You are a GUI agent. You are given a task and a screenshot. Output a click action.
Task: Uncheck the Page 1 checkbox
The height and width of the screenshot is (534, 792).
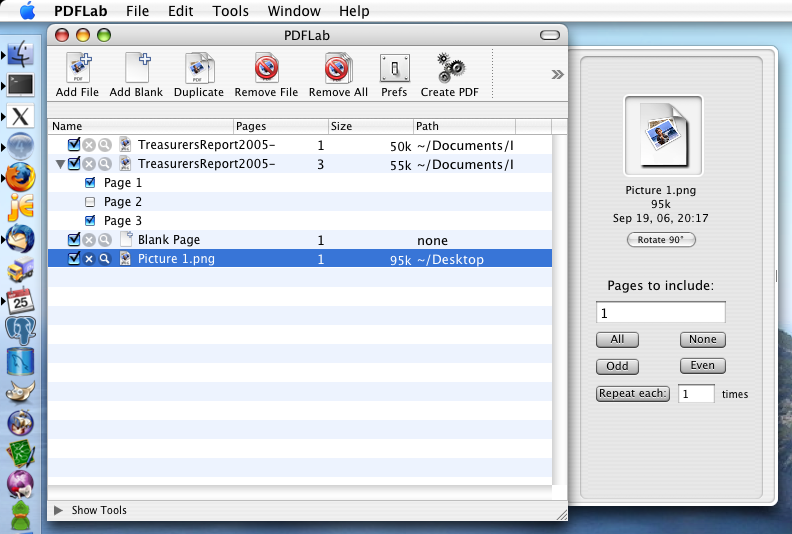90,182
